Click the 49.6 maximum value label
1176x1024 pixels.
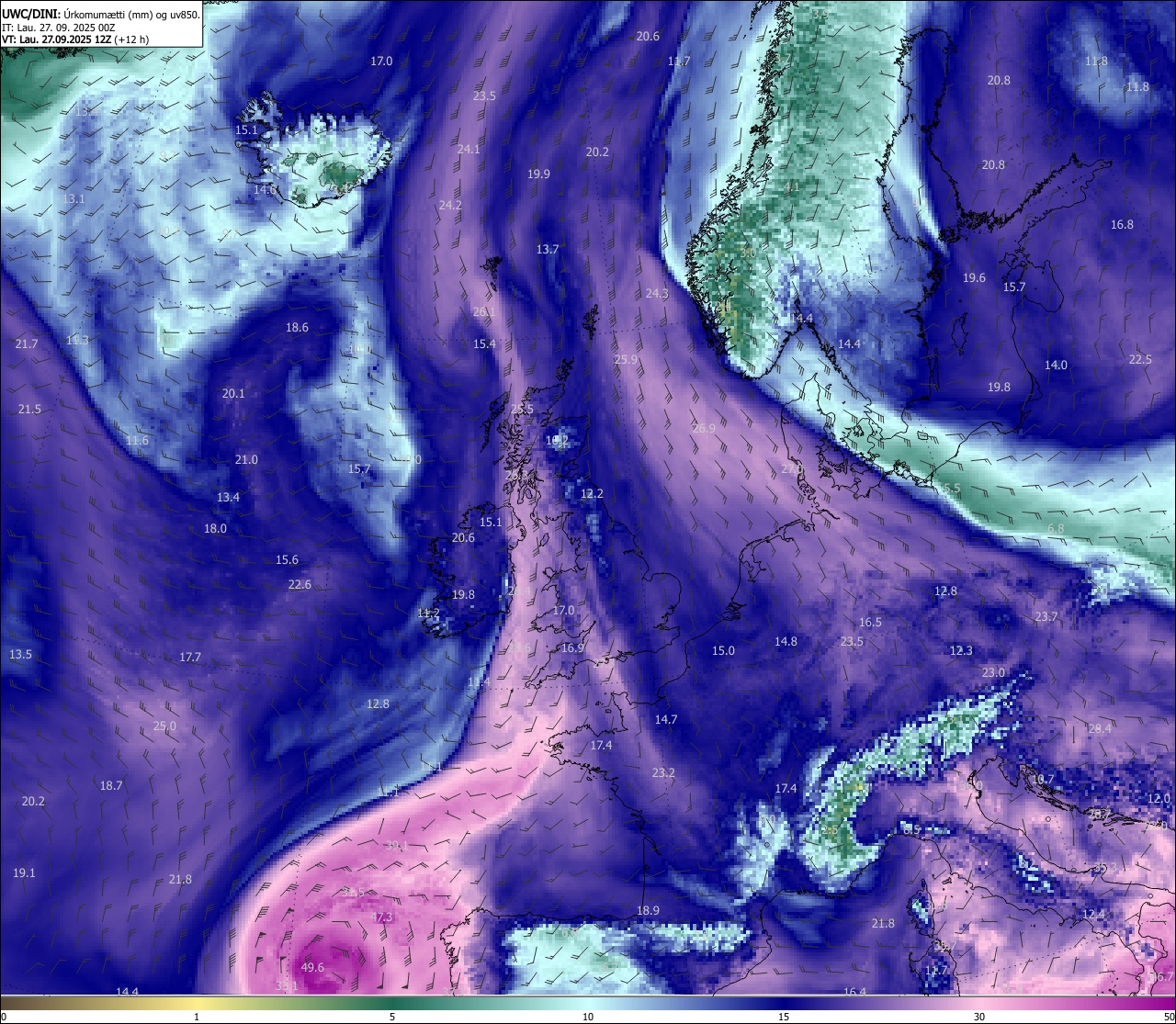(x=312, y=967)
